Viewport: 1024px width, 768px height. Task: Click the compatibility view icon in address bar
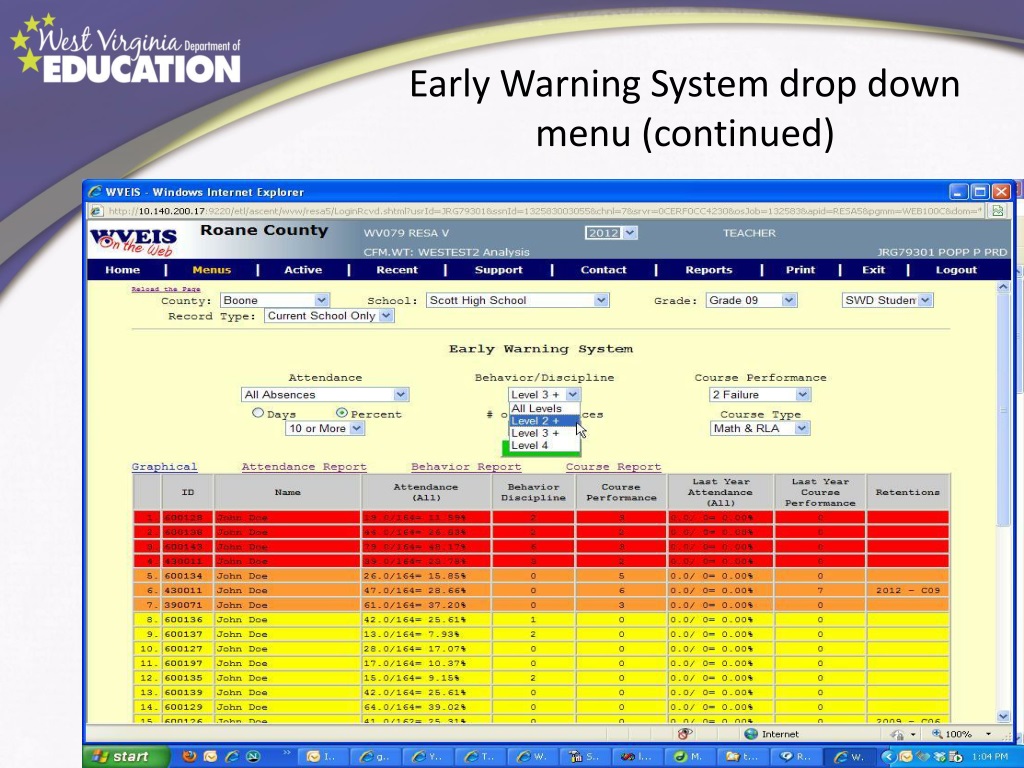998,211
